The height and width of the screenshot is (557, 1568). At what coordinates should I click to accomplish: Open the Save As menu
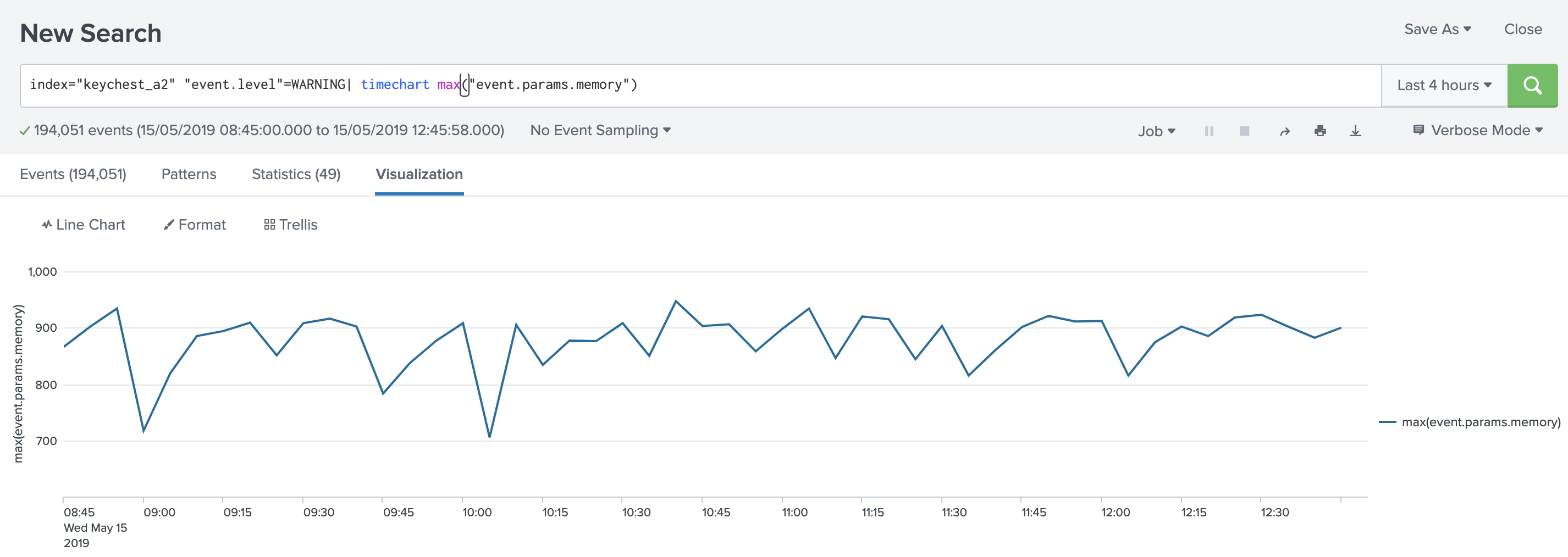click(1437, 29)
